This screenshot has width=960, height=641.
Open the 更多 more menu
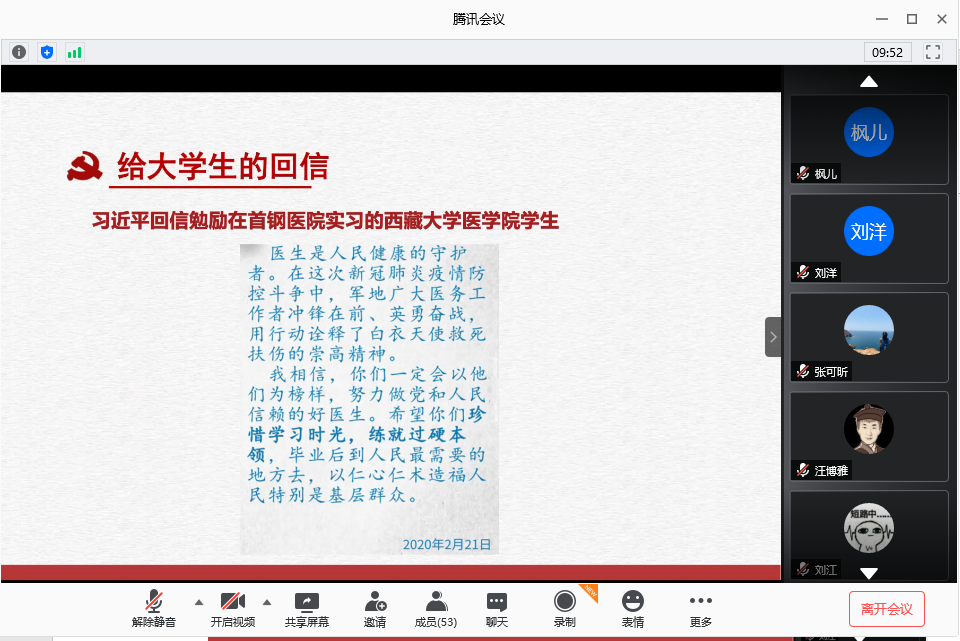point(700,609)
